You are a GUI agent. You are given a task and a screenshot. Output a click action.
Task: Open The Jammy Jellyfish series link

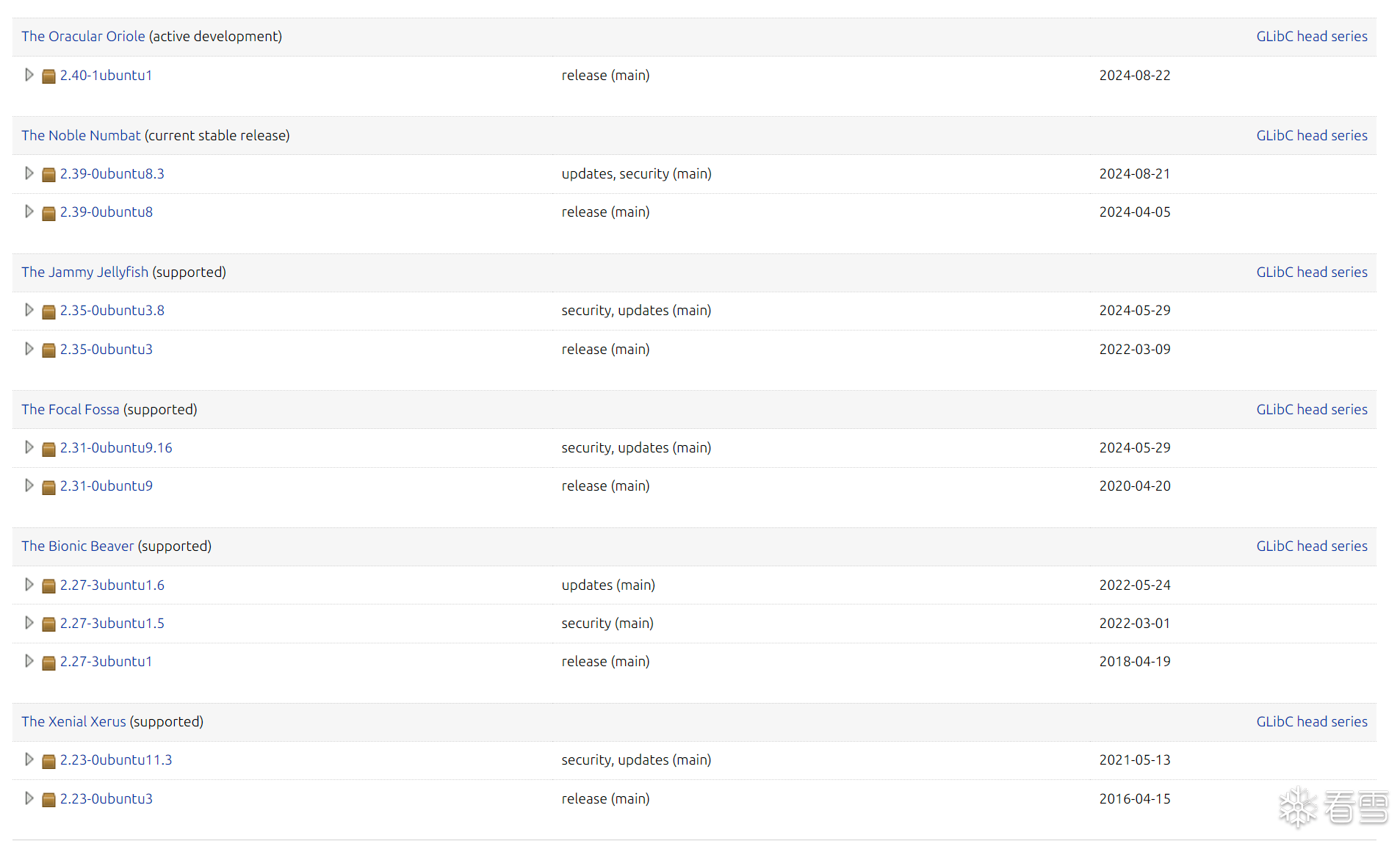(84, 272)
